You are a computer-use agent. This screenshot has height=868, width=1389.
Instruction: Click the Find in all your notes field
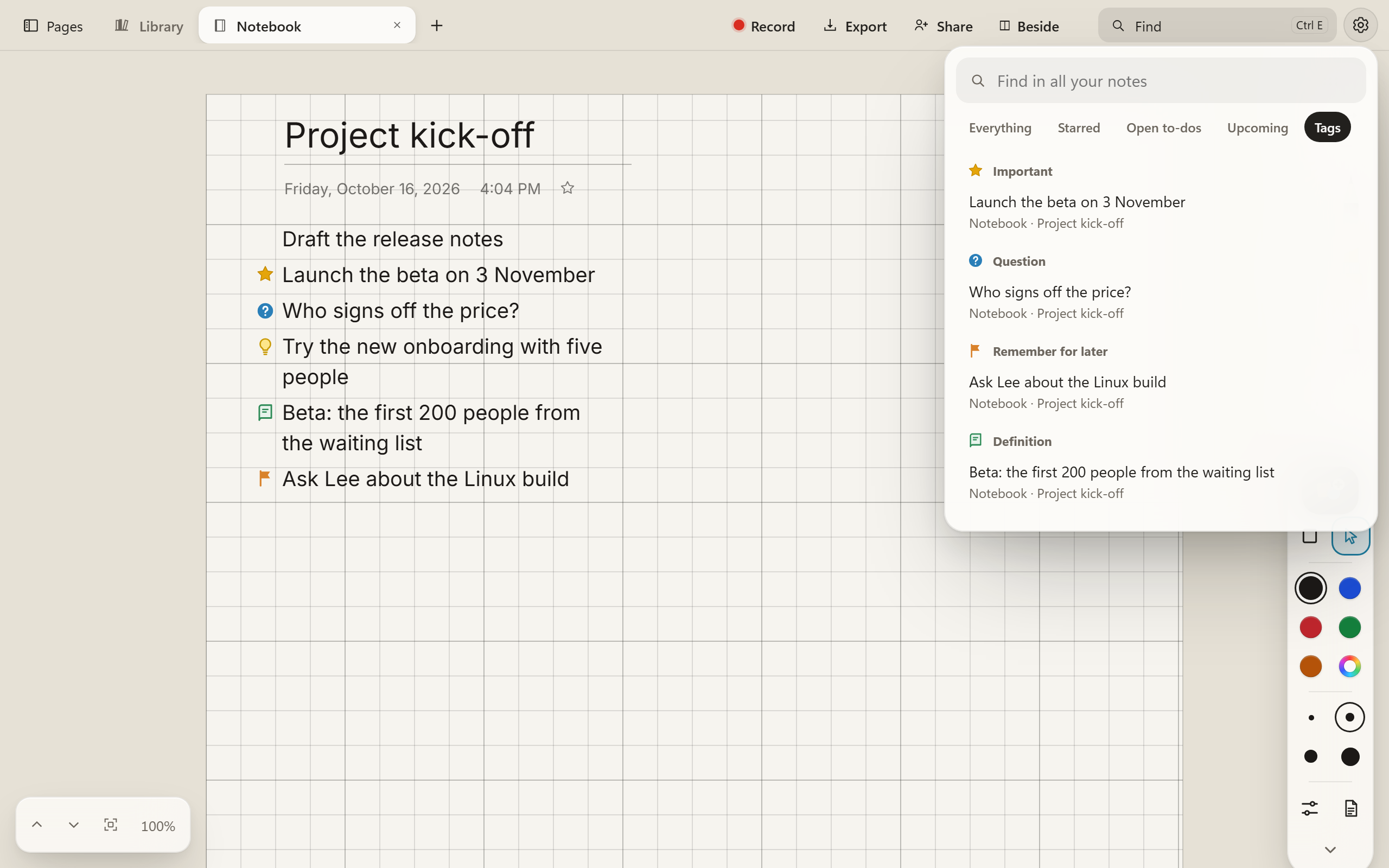point(1161,81)
